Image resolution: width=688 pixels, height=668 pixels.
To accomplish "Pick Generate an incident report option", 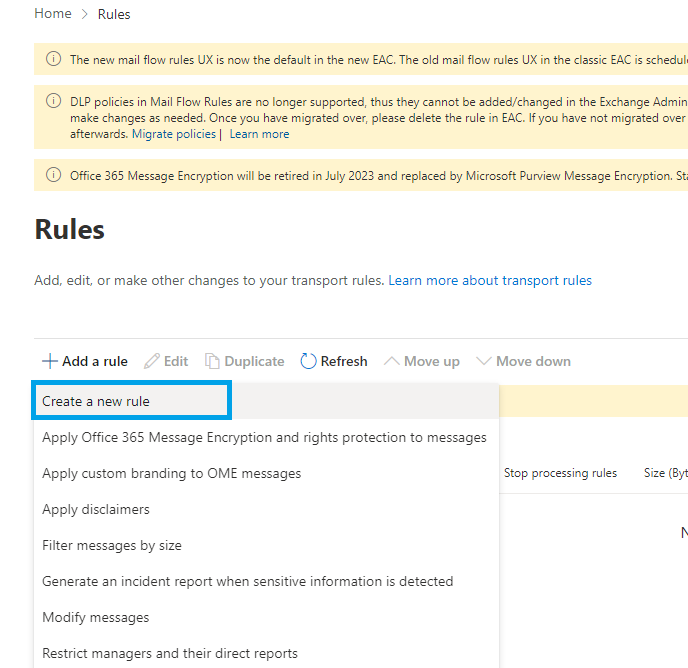I will coord(247,581).
